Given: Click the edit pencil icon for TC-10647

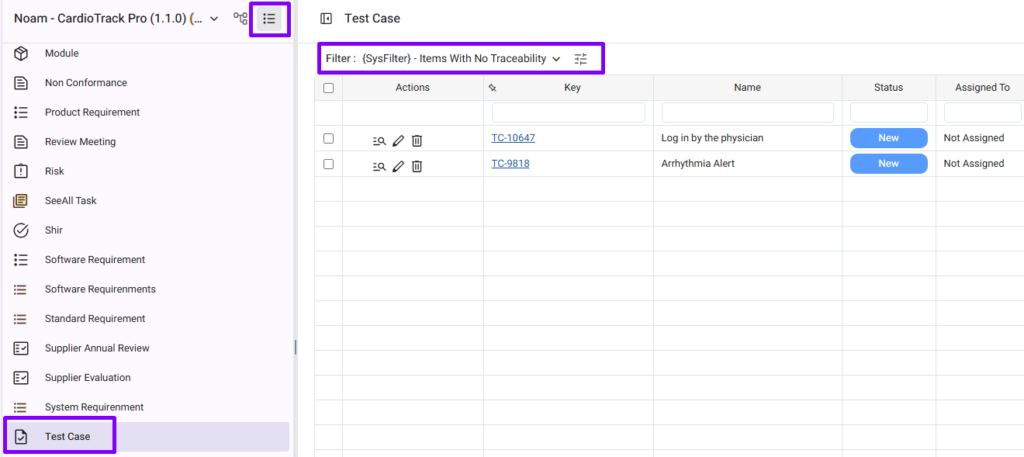Looking at the screenshot, I should click(398, 139).
